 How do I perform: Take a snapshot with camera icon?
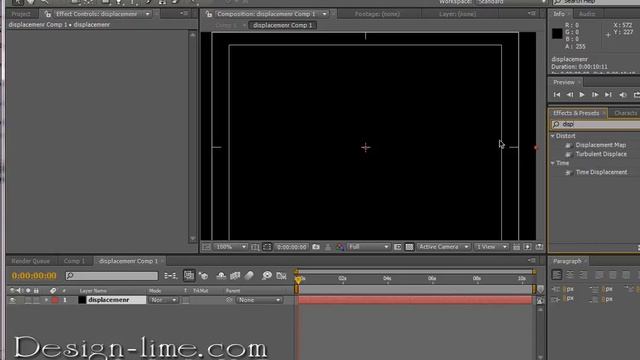tap(316, 247)
